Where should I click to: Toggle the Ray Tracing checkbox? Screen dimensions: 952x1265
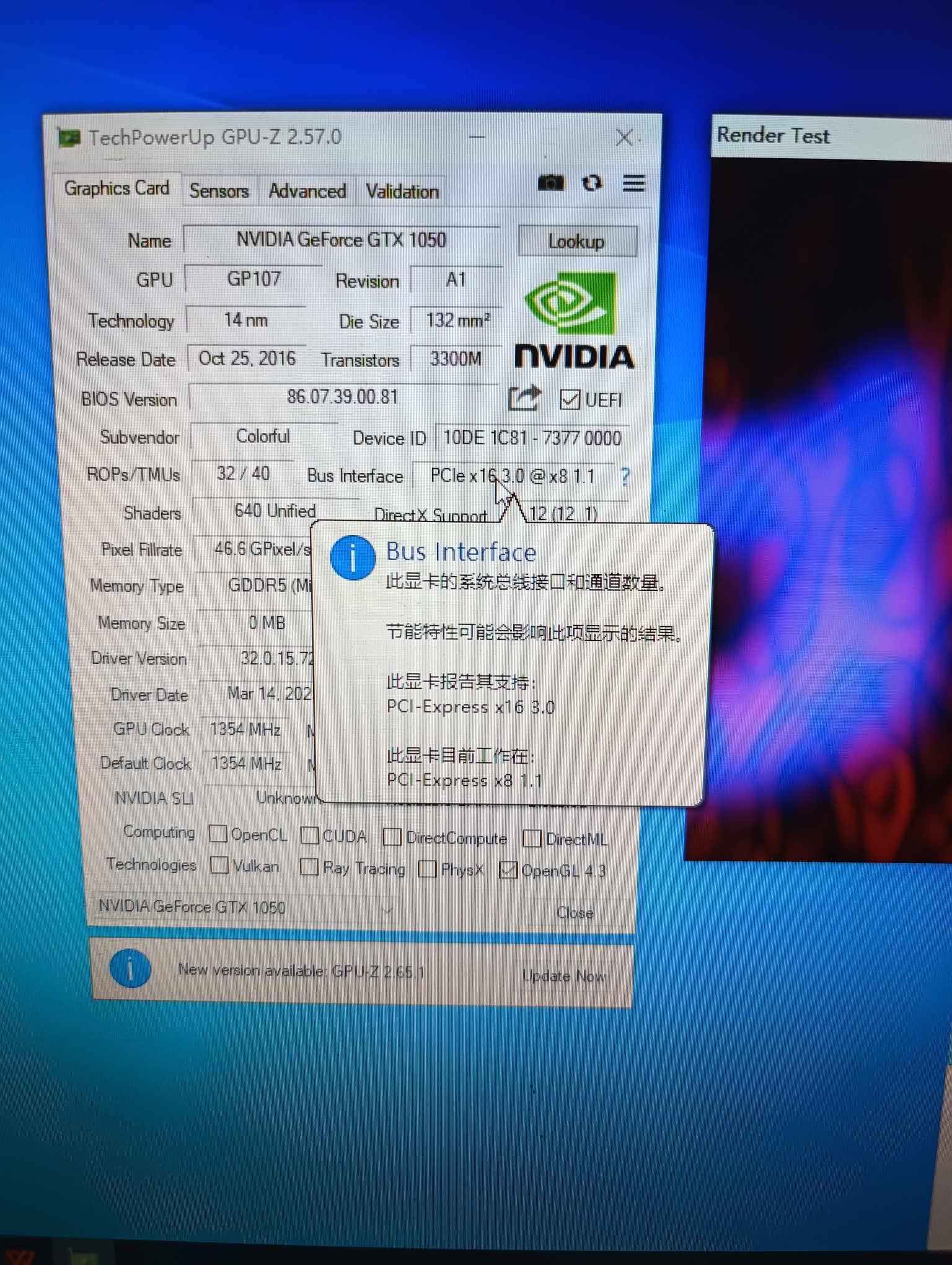[309, 867]
